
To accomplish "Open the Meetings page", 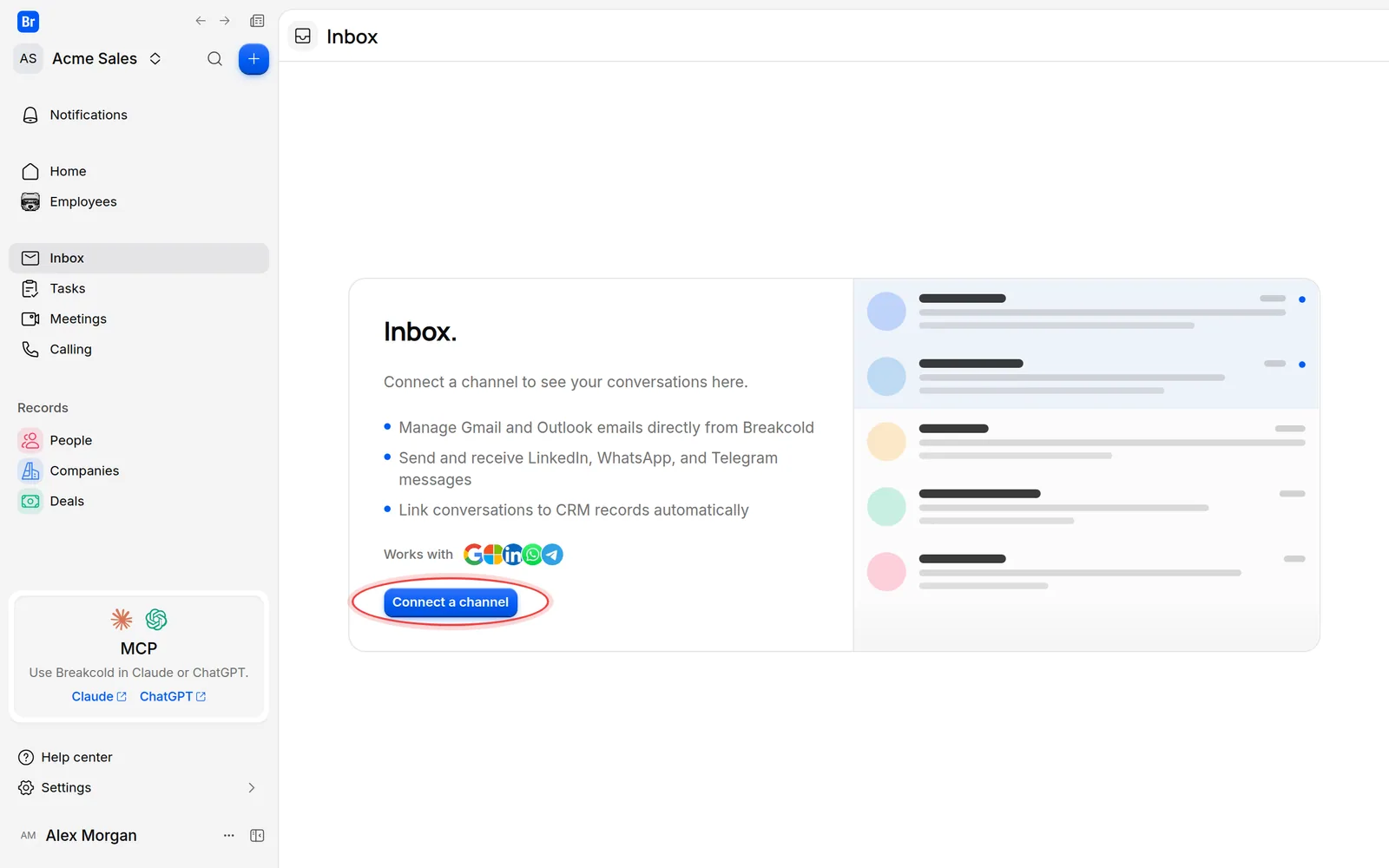I will click(x=139, y=319).
